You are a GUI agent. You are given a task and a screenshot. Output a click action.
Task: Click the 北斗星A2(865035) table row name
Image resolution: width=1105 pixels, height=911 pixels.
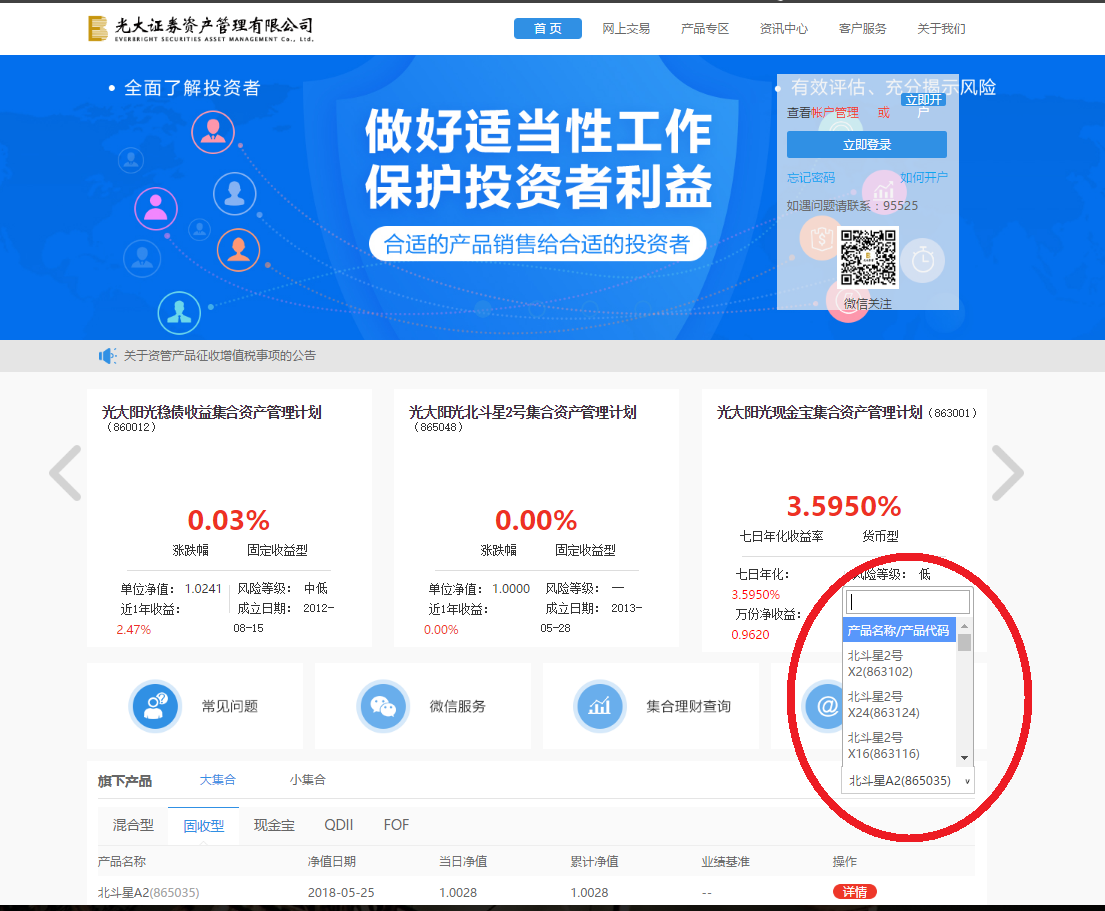point(148,893)
